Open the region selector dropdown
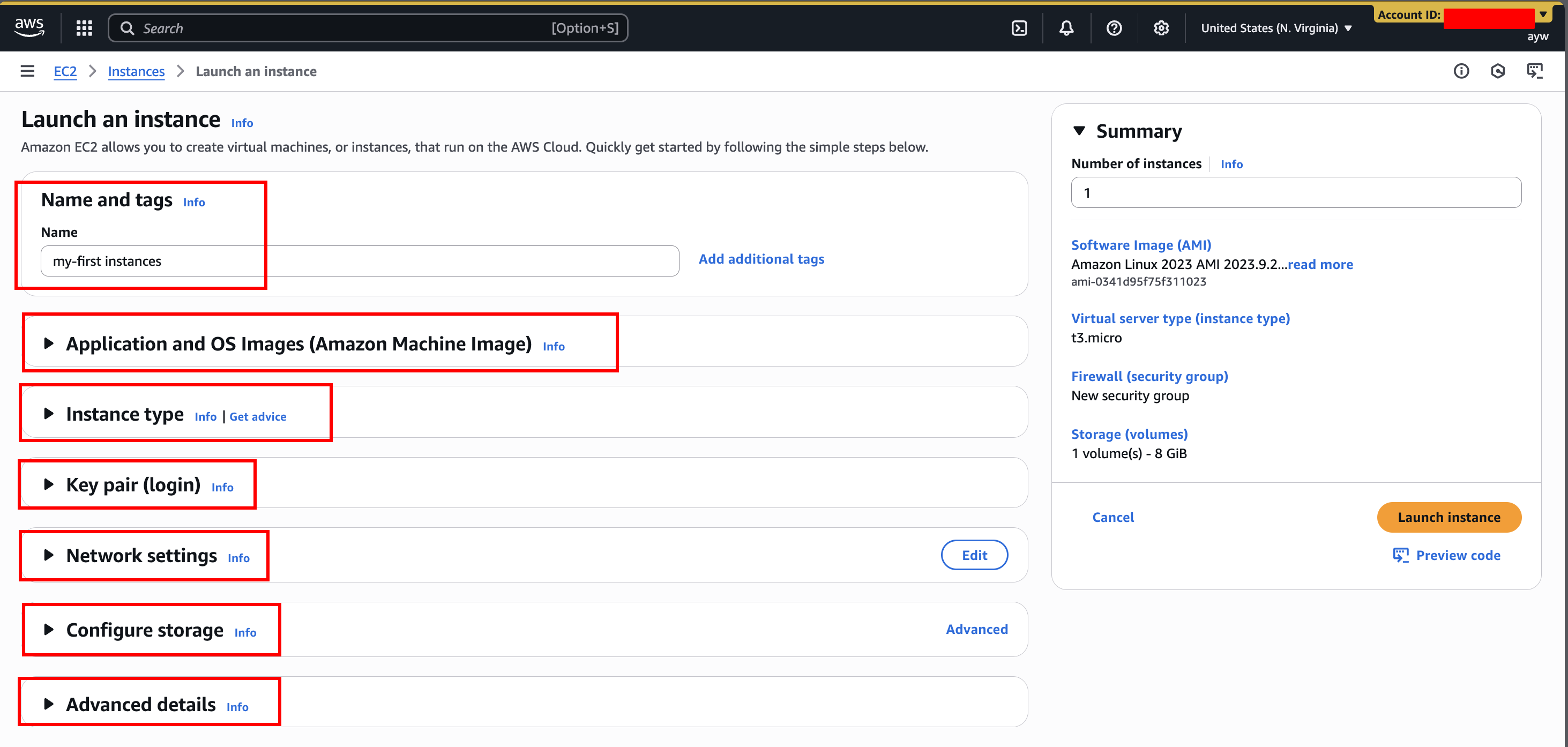 click(x=1276, y=27)
